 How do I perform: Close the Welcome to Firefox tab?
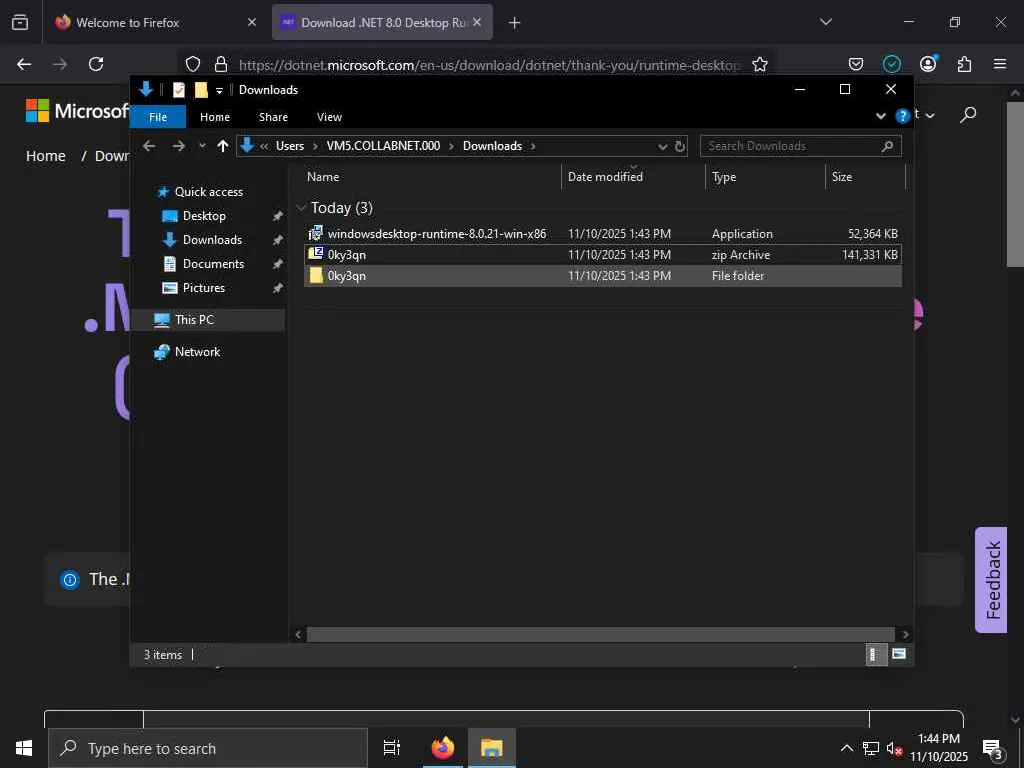pyautogui.click(x=252, y=22)
